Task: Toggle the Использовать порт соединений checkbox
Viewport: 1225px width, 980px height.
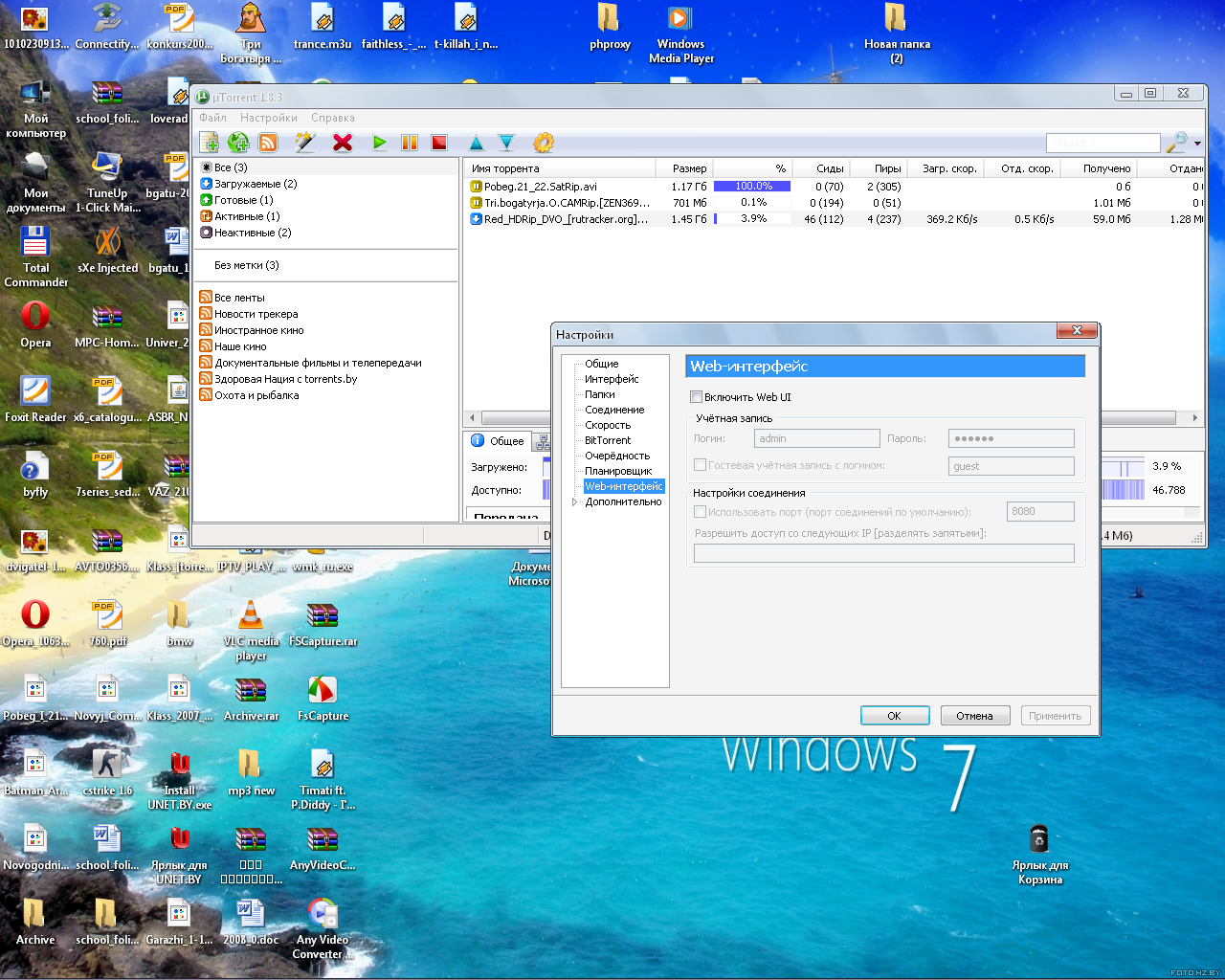Action: [700, 512]
